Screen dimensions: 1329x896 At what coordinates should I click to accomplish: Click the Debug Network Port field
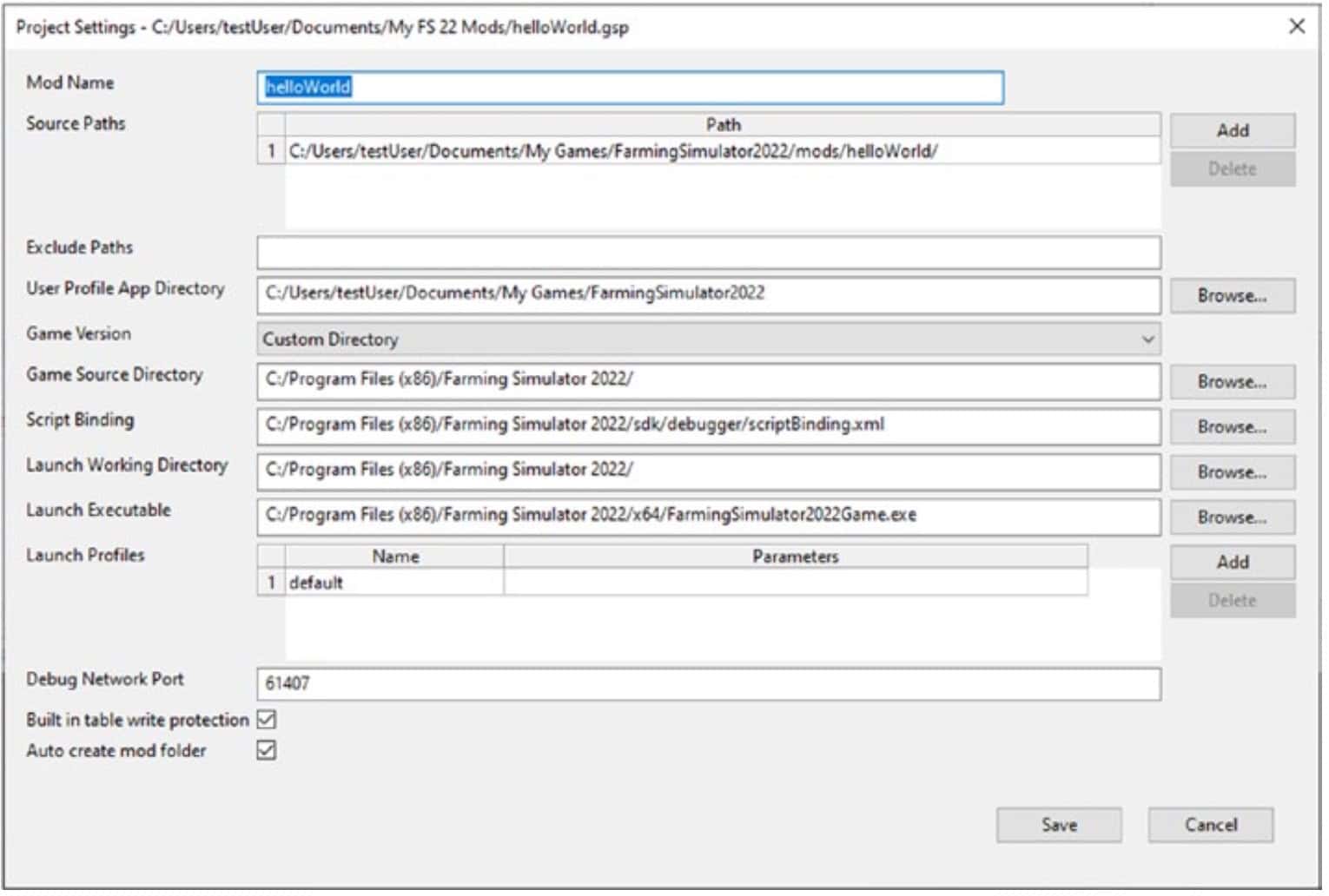(x=709, y=684)
